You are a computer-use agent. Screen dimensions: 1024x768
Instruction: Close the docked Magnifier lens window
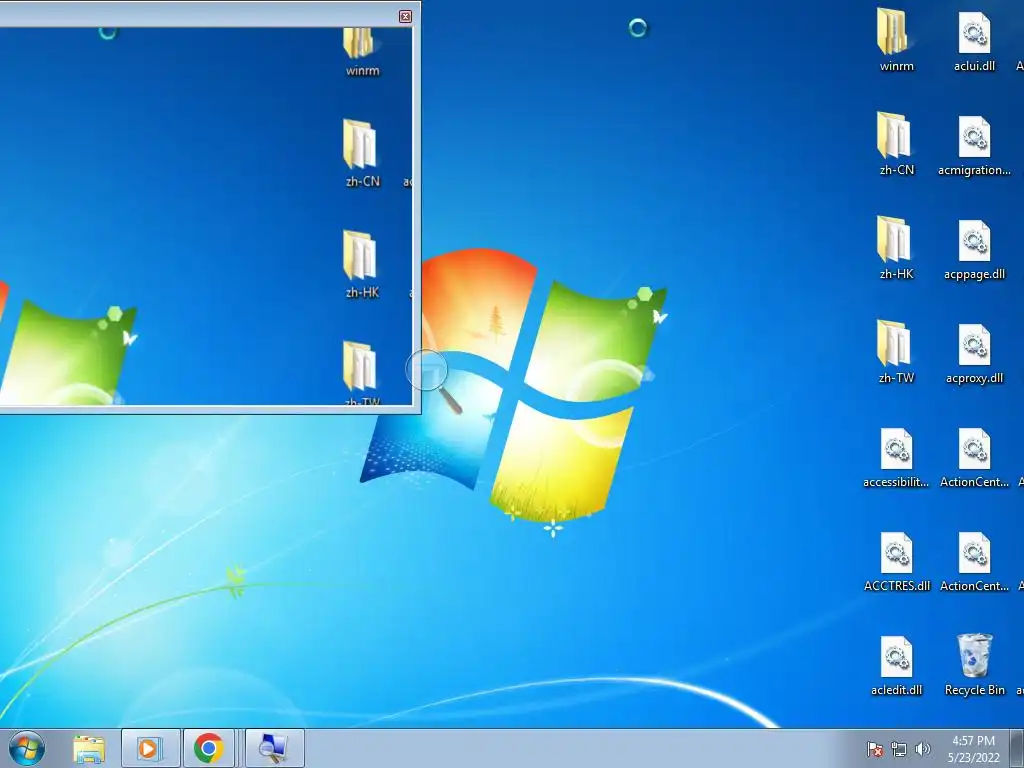(x=405, y=16)
